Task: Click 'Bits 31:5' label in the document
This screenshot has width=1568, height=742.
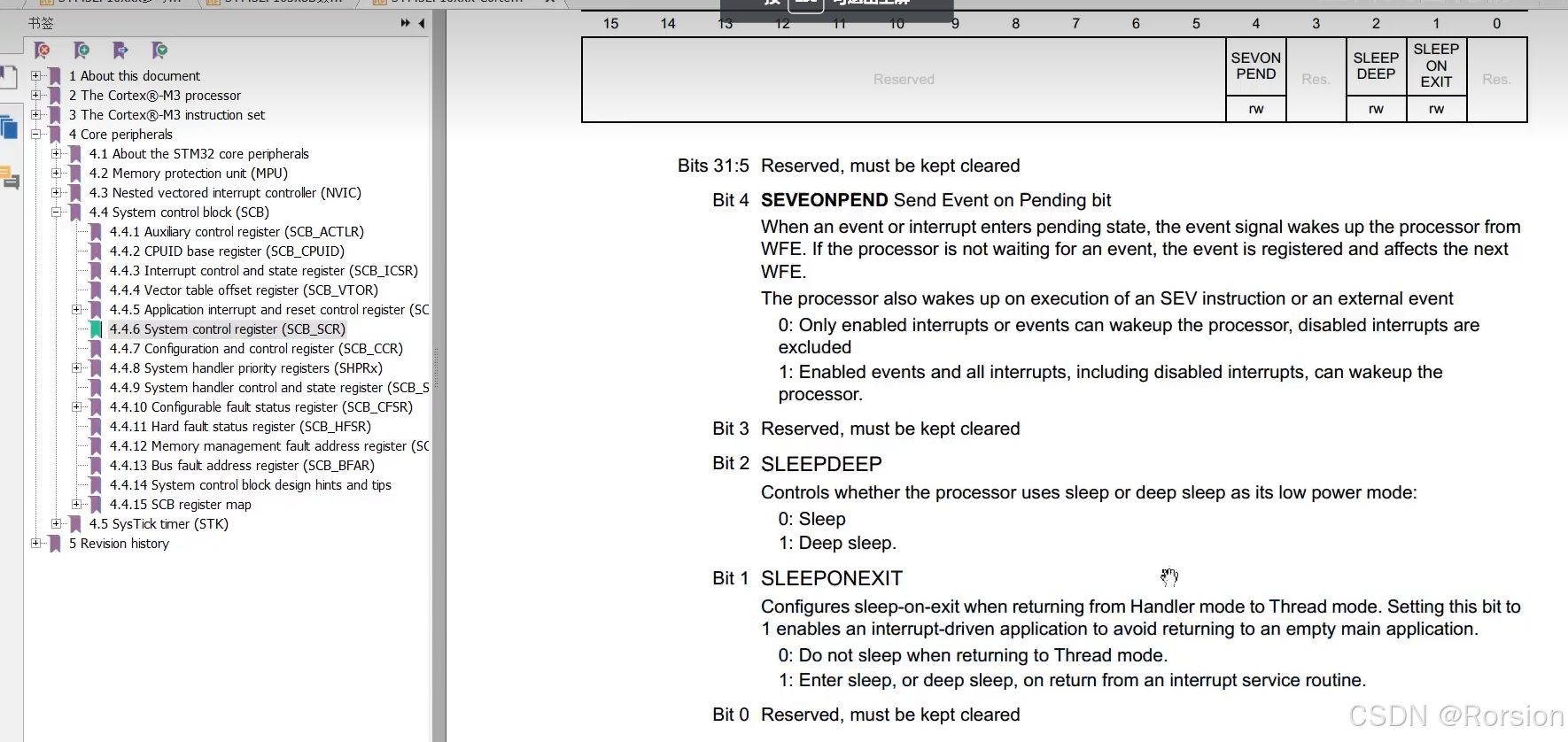Action: tap(713, 166)
